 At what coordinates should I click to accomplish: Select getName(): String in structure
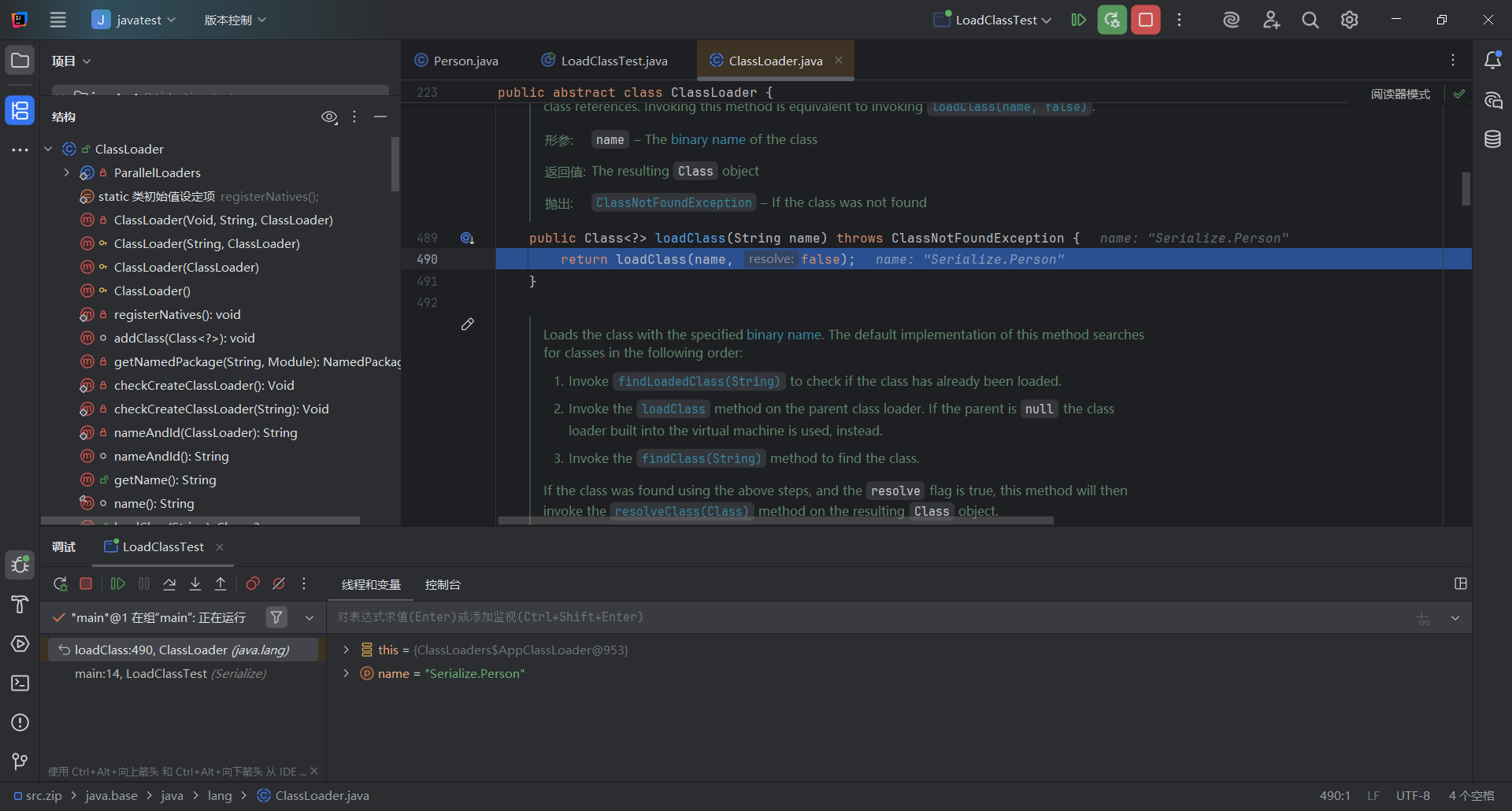165,480
